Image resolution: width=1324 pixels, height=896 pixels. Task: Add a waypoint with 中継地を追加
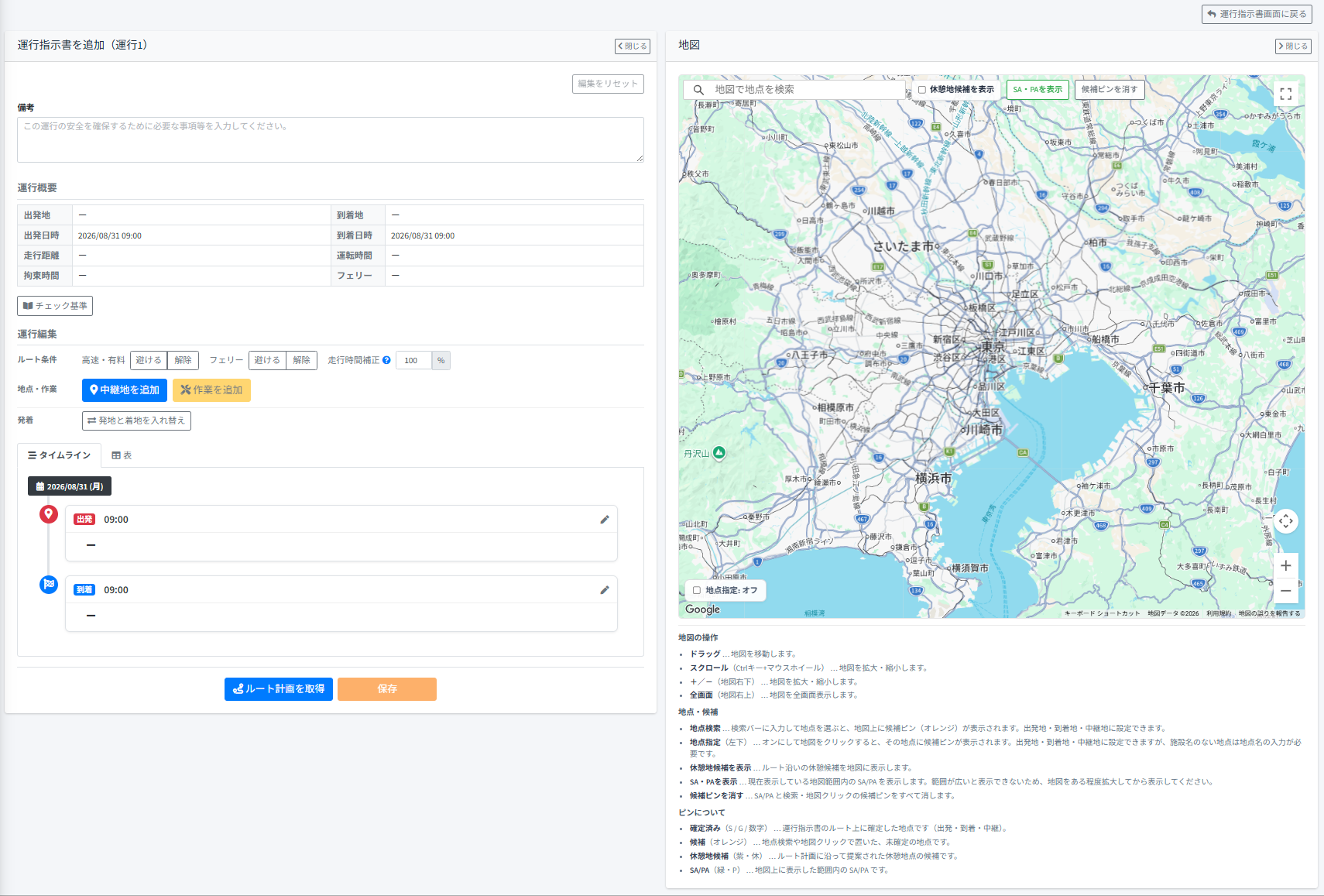tap(125, 390)
